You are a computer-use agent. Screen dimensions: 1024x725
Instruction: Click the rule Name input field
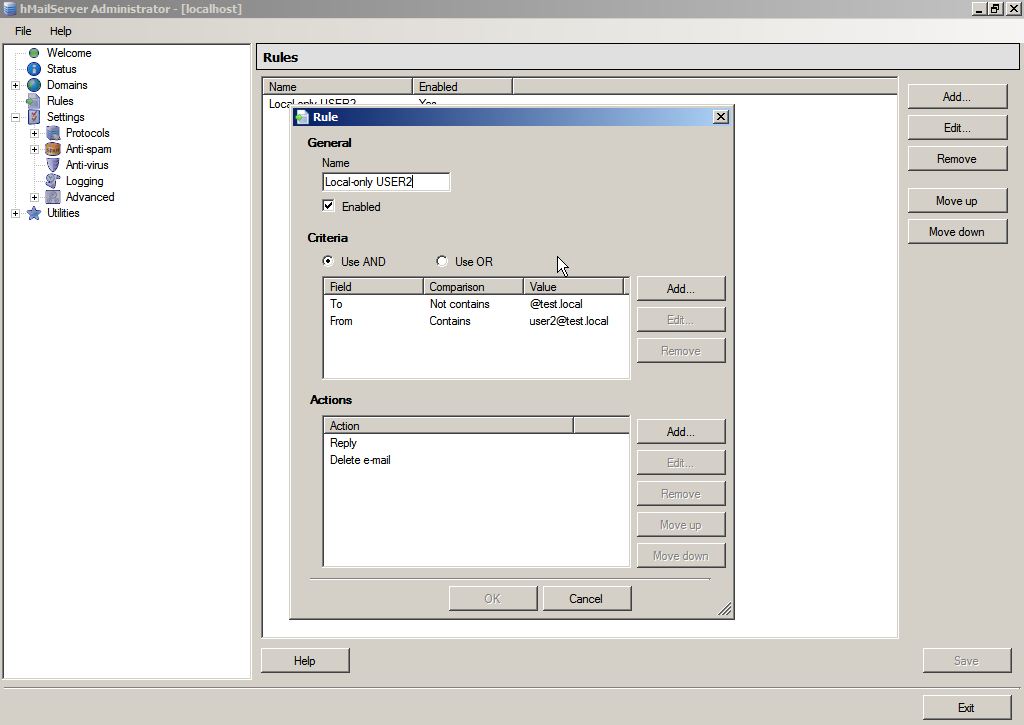(x=386, y=182)
